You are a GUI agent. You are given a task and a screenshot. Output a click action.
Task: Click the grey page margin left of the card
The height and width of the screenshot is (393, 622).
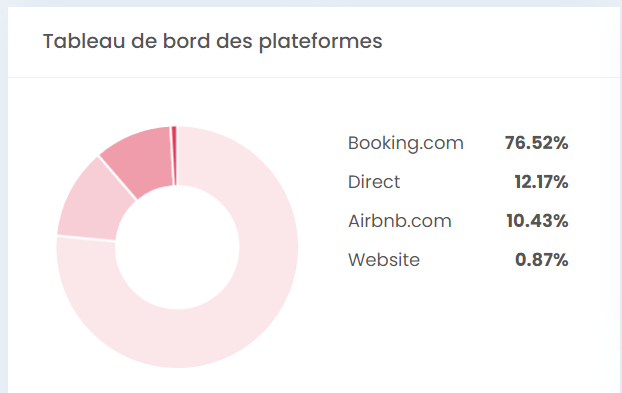click(4, 198)
